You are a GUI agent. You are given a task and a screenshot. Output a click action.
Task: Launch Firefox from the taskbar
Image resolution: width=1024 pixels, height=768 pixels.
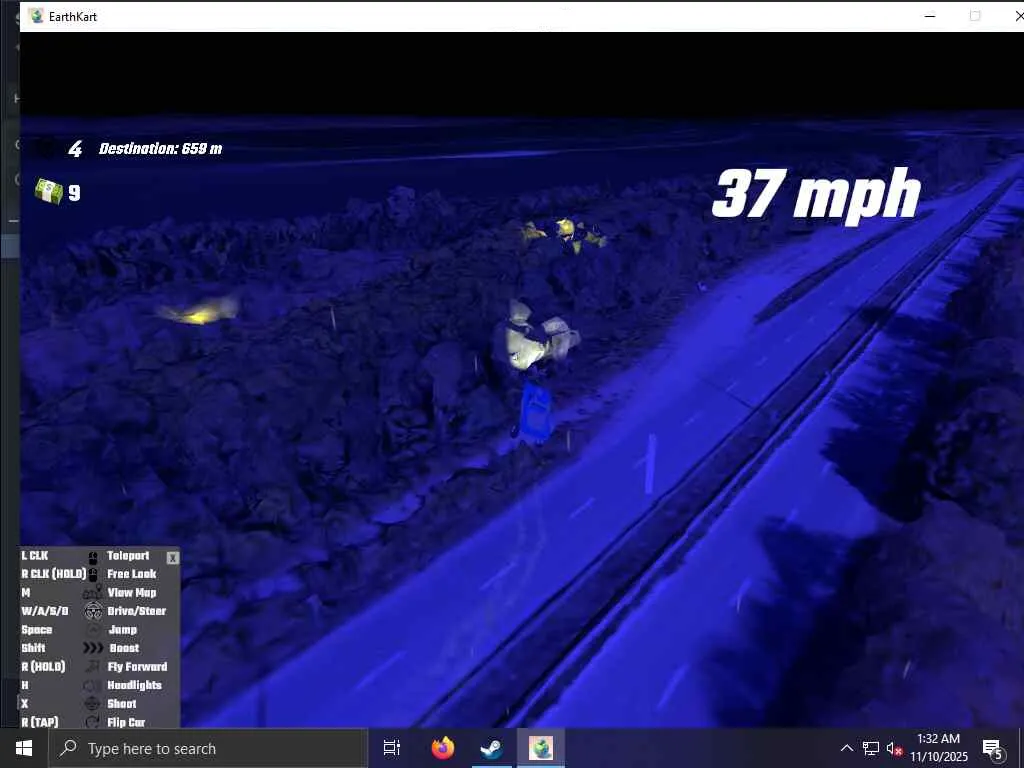(x=443, y=748)
